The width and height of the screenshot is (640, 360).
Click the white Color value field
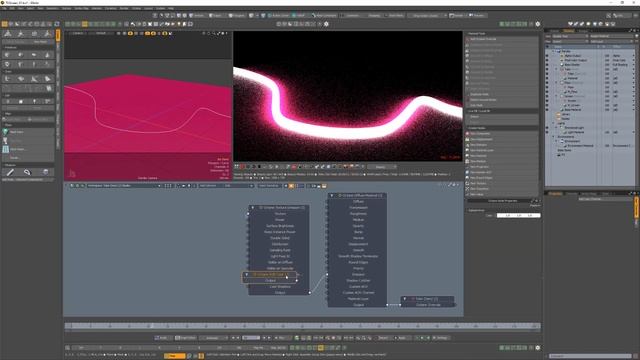[518, 215]
